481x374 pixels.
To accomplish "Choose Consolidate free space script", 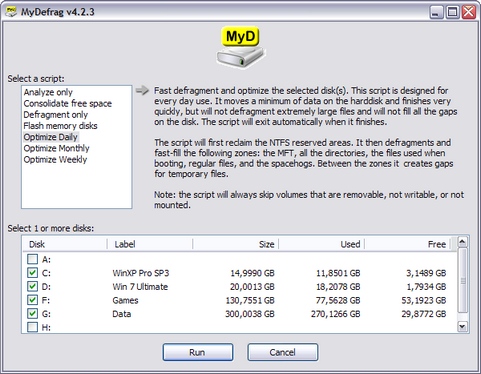I will click(68, 104).
